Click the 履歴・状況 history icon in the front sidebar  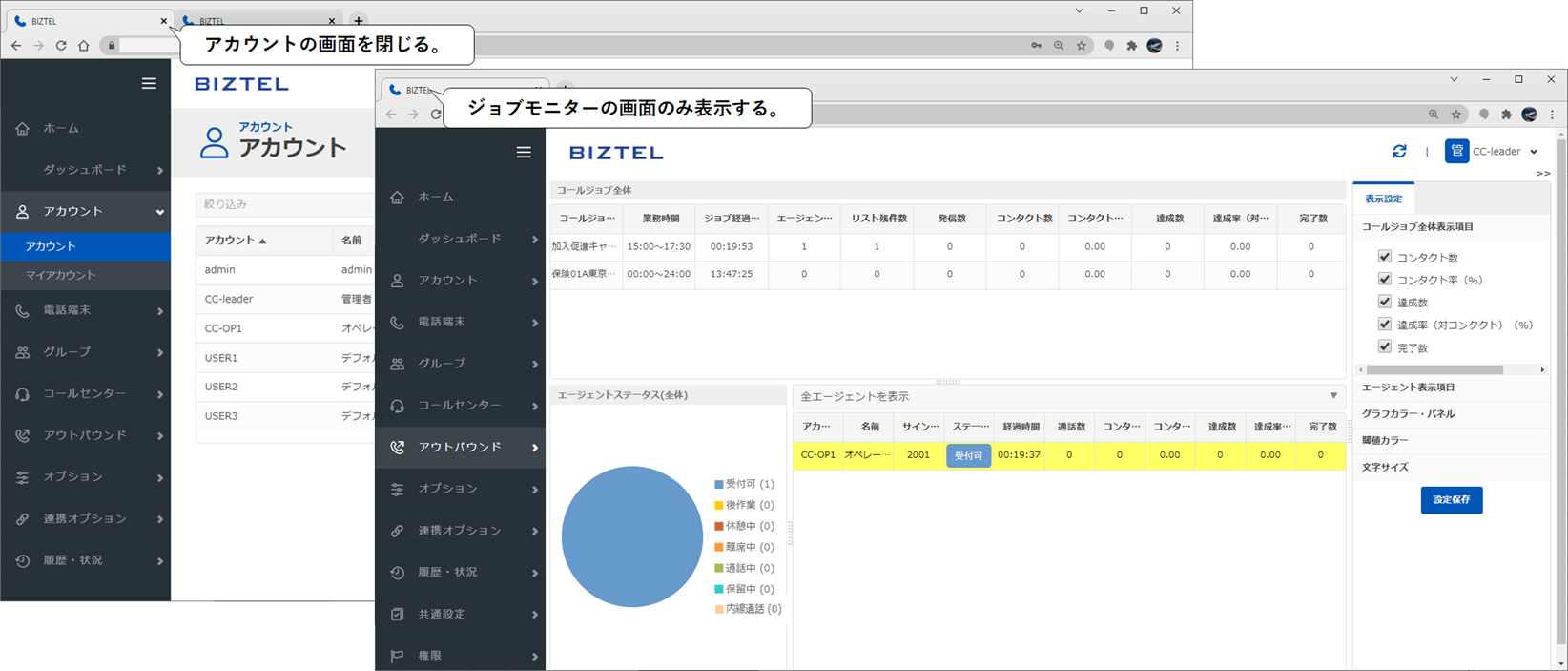[398, 573]
